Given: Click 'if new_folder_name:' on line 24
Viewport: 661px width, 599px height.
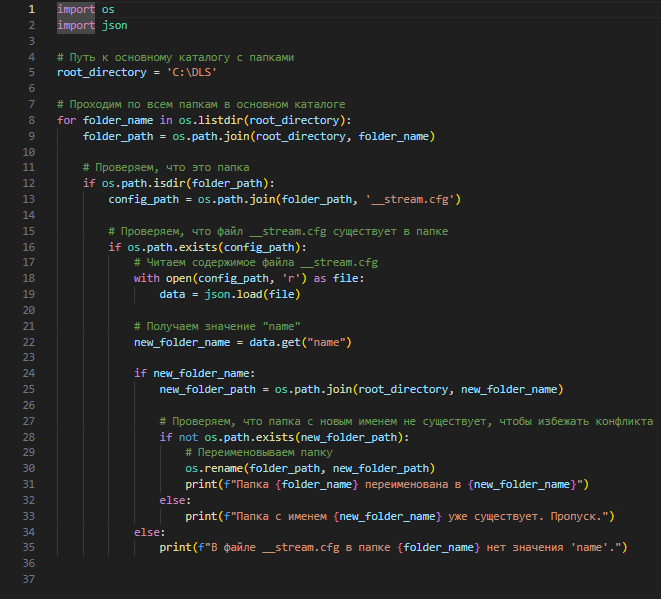Looking at the screenshot, I should coord(195,374).
